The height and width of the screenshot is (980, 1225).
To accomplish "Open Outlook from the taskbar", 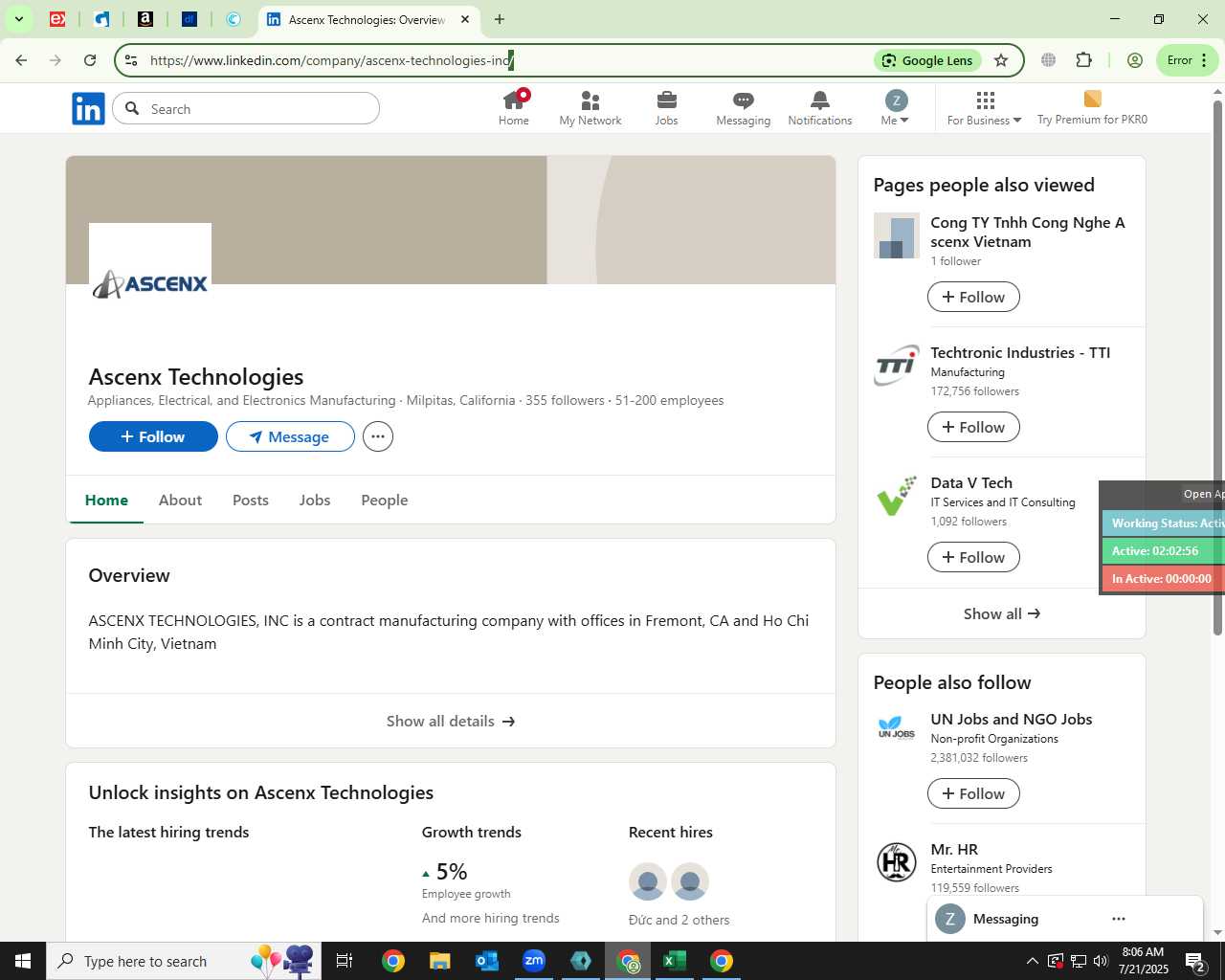I will [487, 961].
